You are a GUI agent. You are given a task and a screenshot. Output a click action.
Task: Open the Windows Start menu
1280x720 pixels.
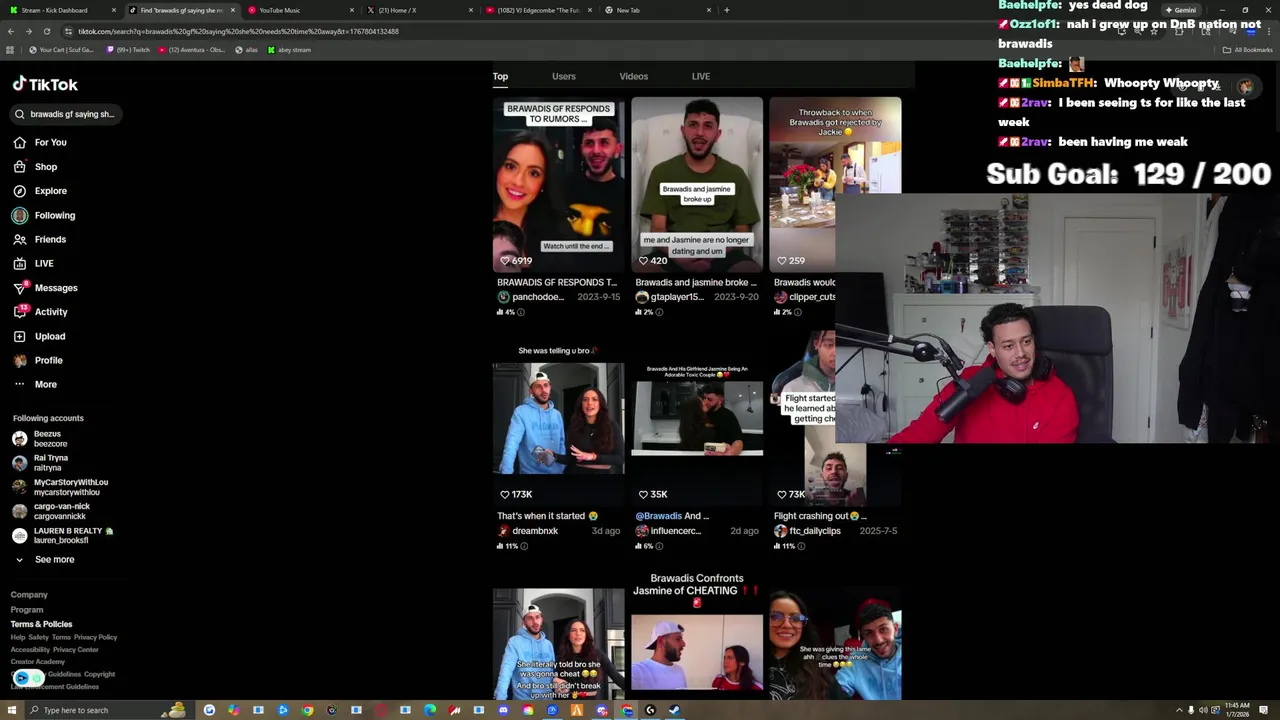point(10,710)
